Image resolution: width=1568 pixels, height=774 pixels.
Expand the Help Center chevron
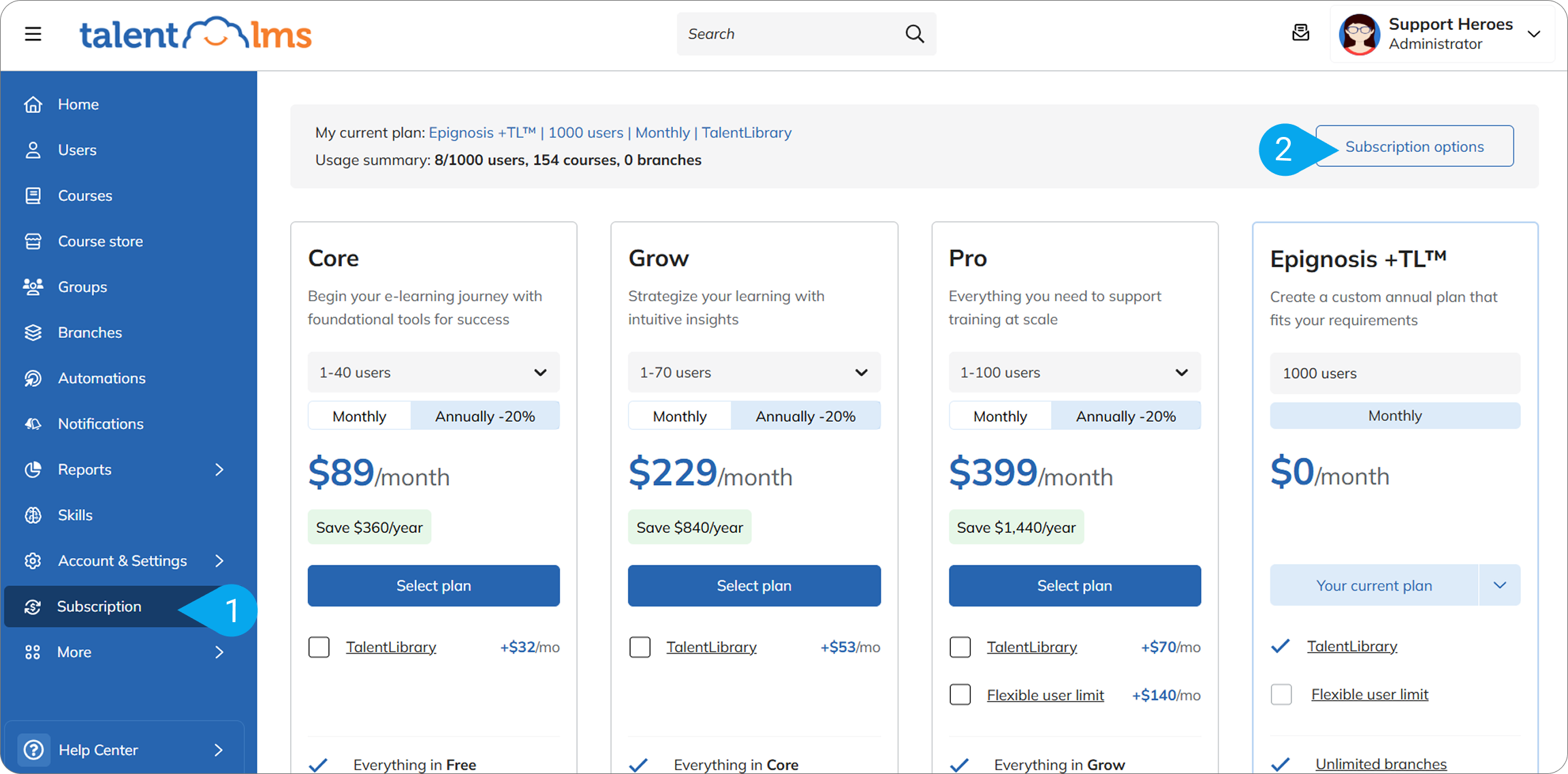[x=218, y=749]
